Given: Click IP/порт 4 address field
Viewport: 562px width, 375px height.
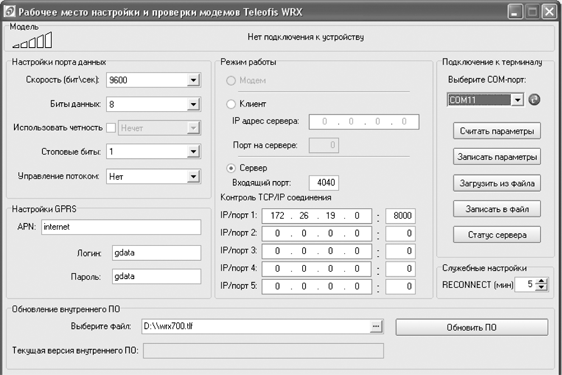Looking at the screenshot, I should click(x=317, y=269).
